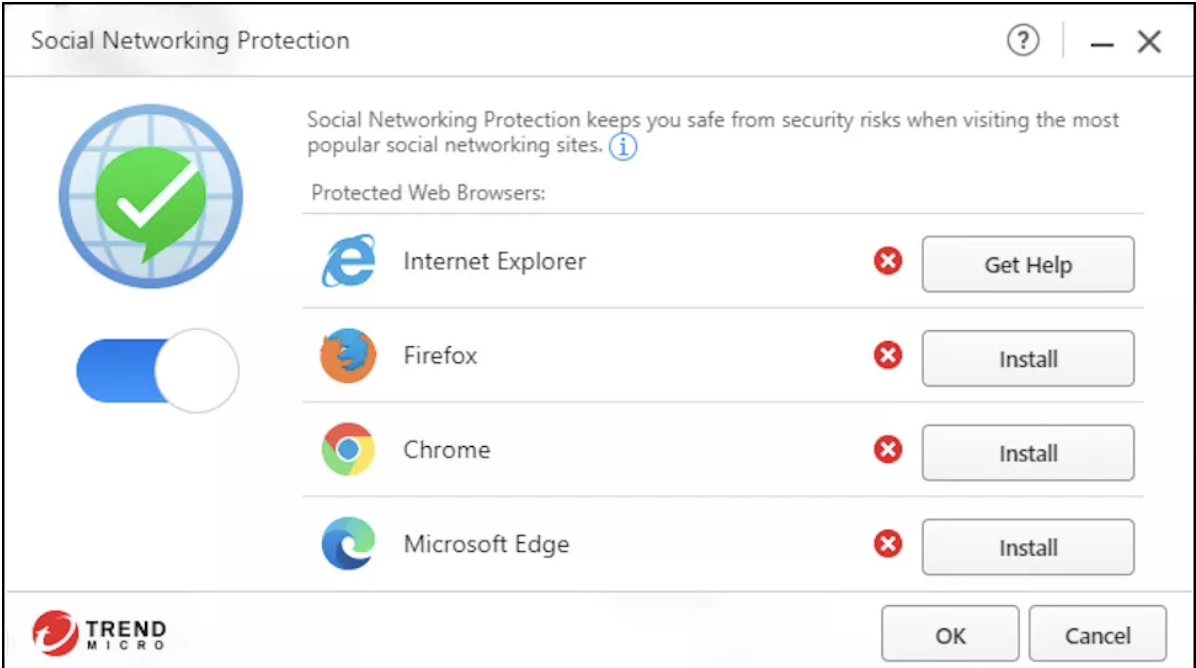
Task: Click the Chrome browser icon
Action: pyautogui.click(x=348, y=449)
